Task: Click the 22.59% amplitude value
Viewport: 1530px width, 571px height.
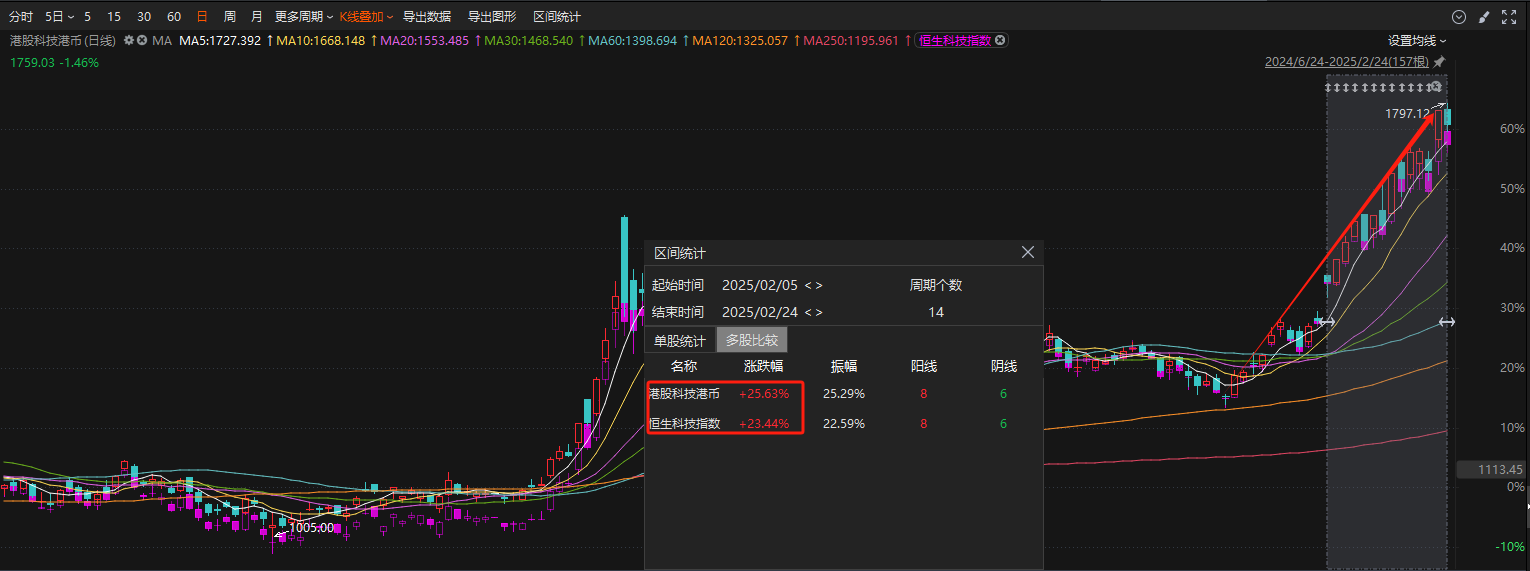Action: coord(844,424)
